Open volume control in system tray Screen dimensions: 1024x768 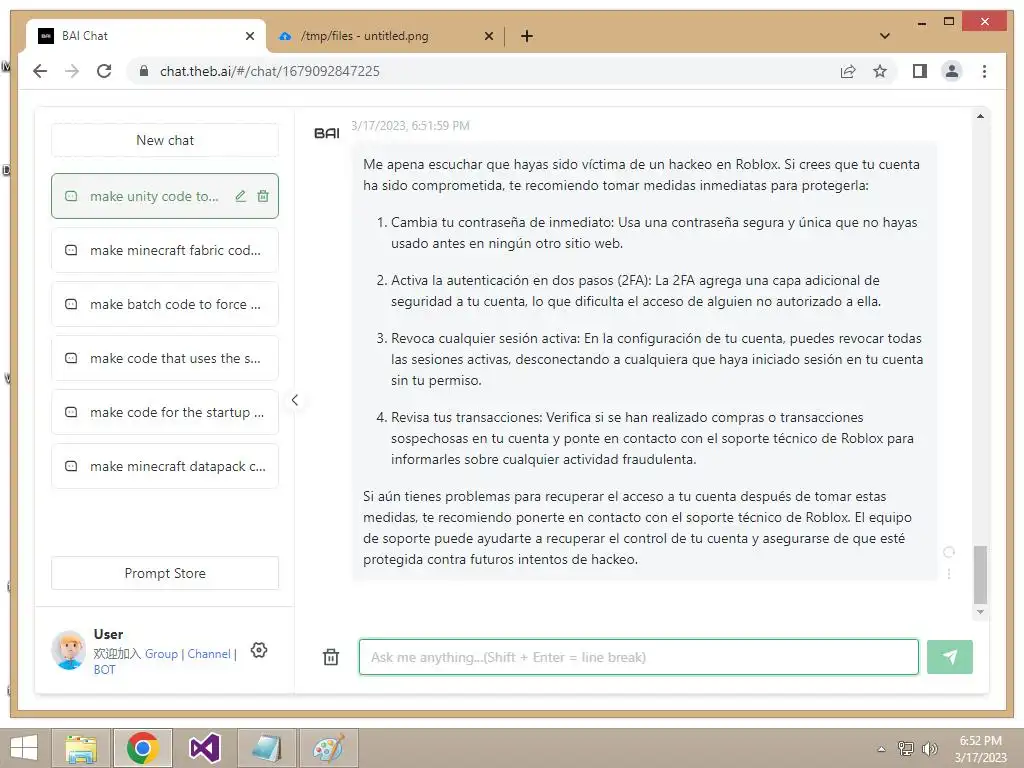click(929, 748)
